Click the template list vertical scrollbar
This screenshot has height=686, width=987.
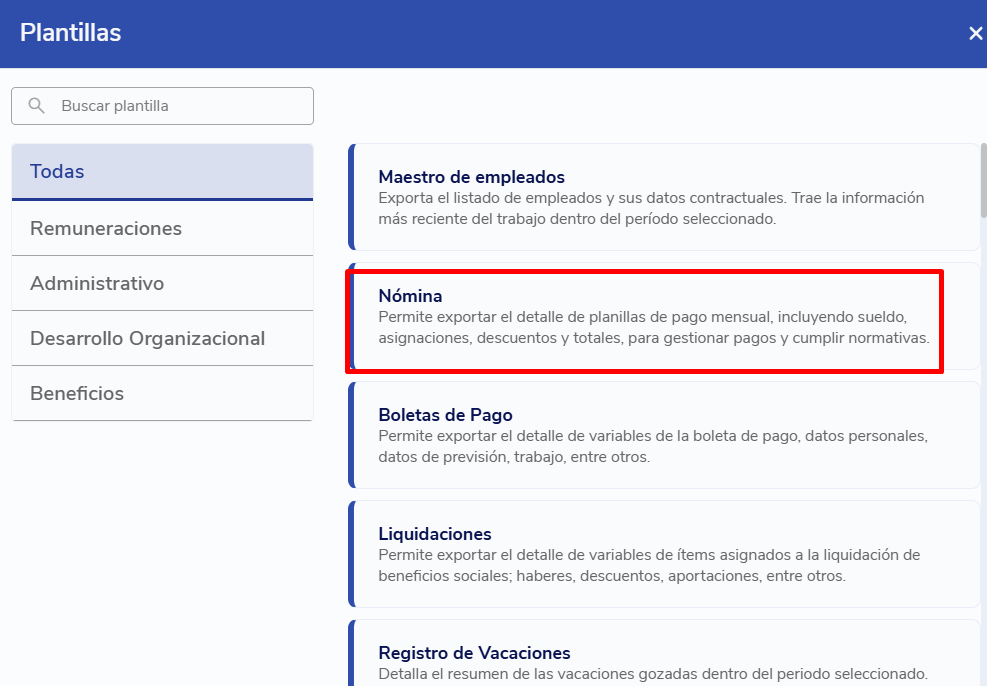click(x=983, y=180)
